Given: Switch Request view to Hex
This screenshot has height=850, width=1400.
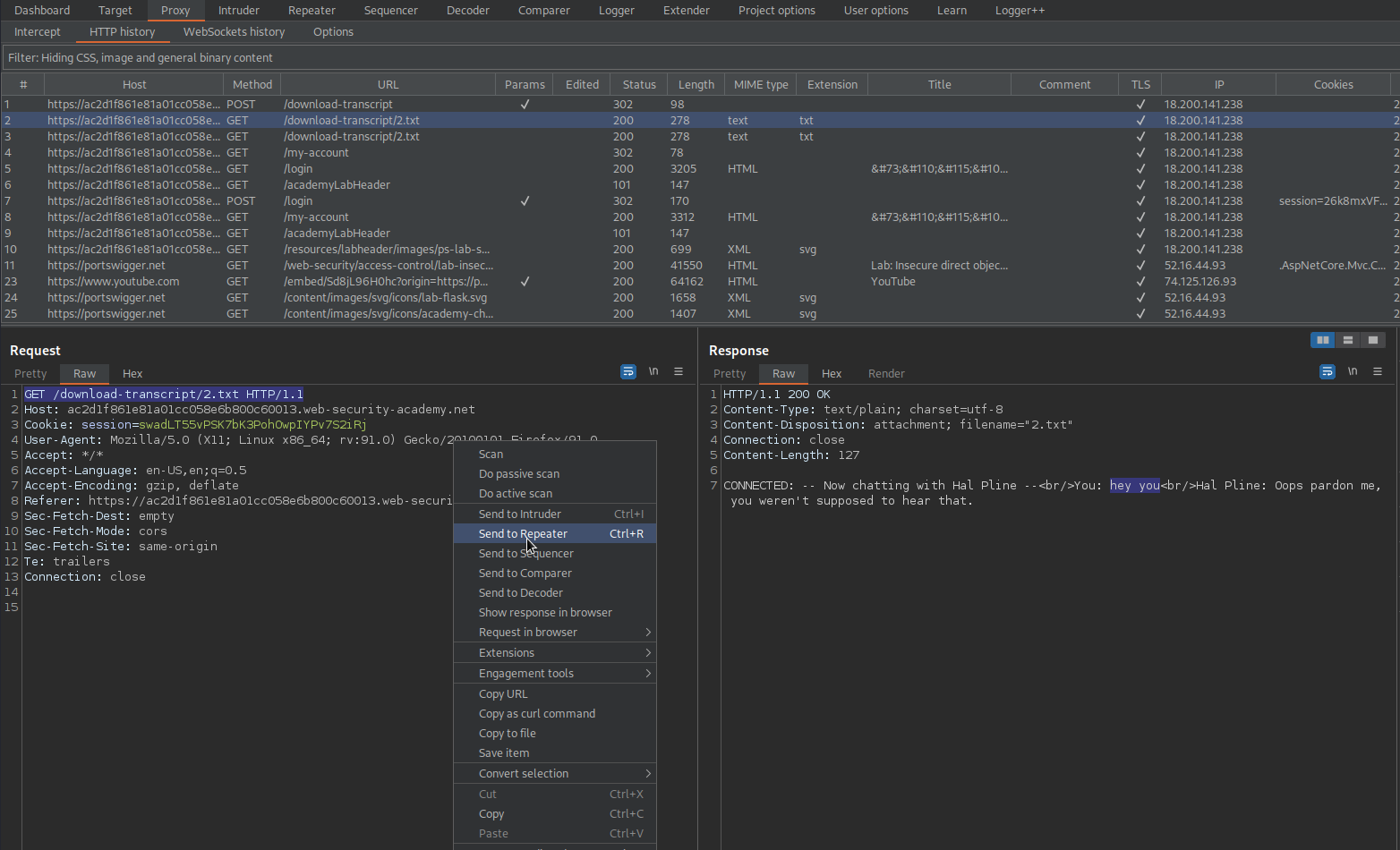Looking at the screenshot, I should tap(132, 374).
